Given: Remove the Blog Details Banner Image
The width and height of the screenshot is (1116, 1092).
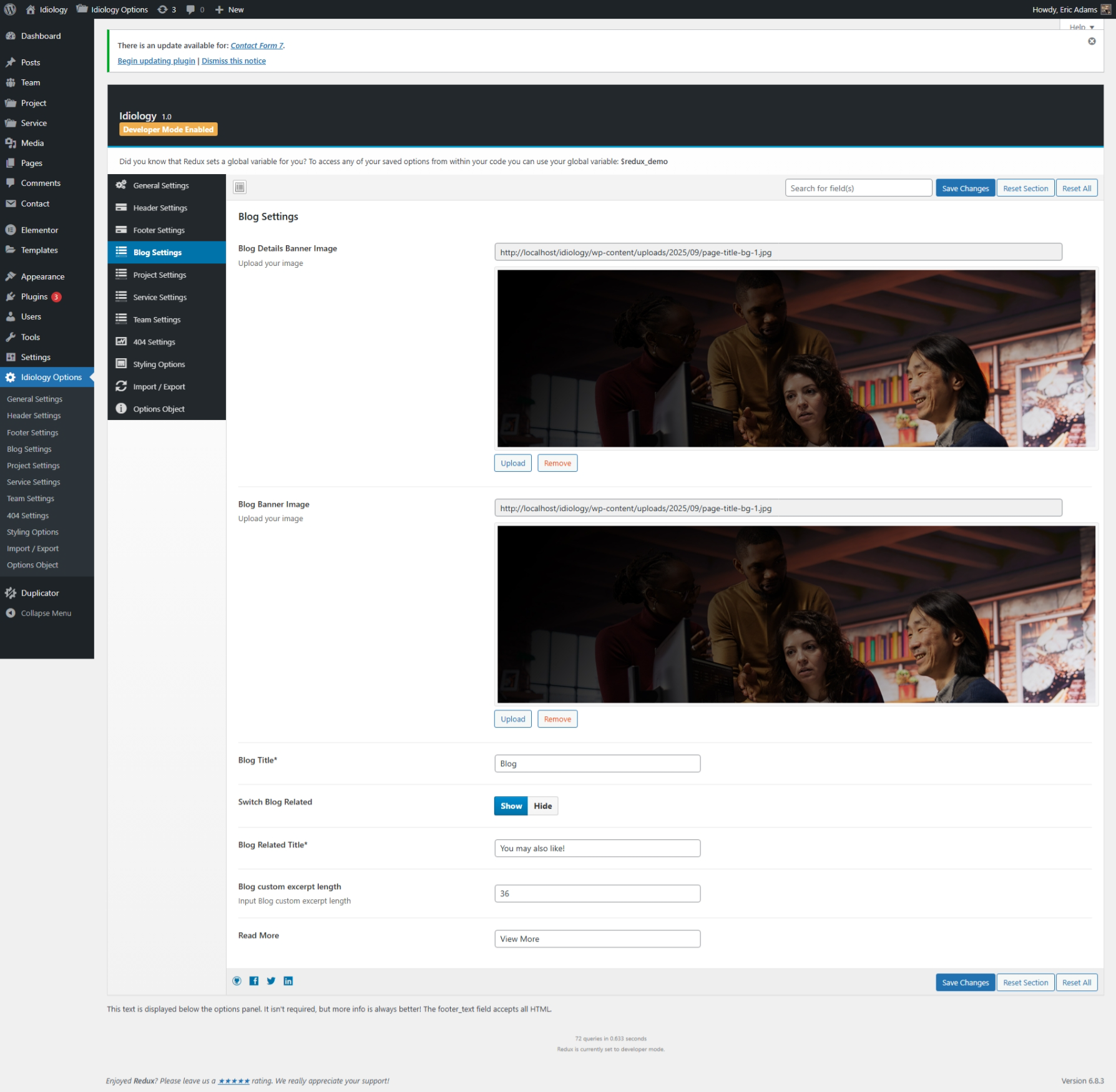Looking at the screenshot, I should pyautogui.click(x=557, y=463).
